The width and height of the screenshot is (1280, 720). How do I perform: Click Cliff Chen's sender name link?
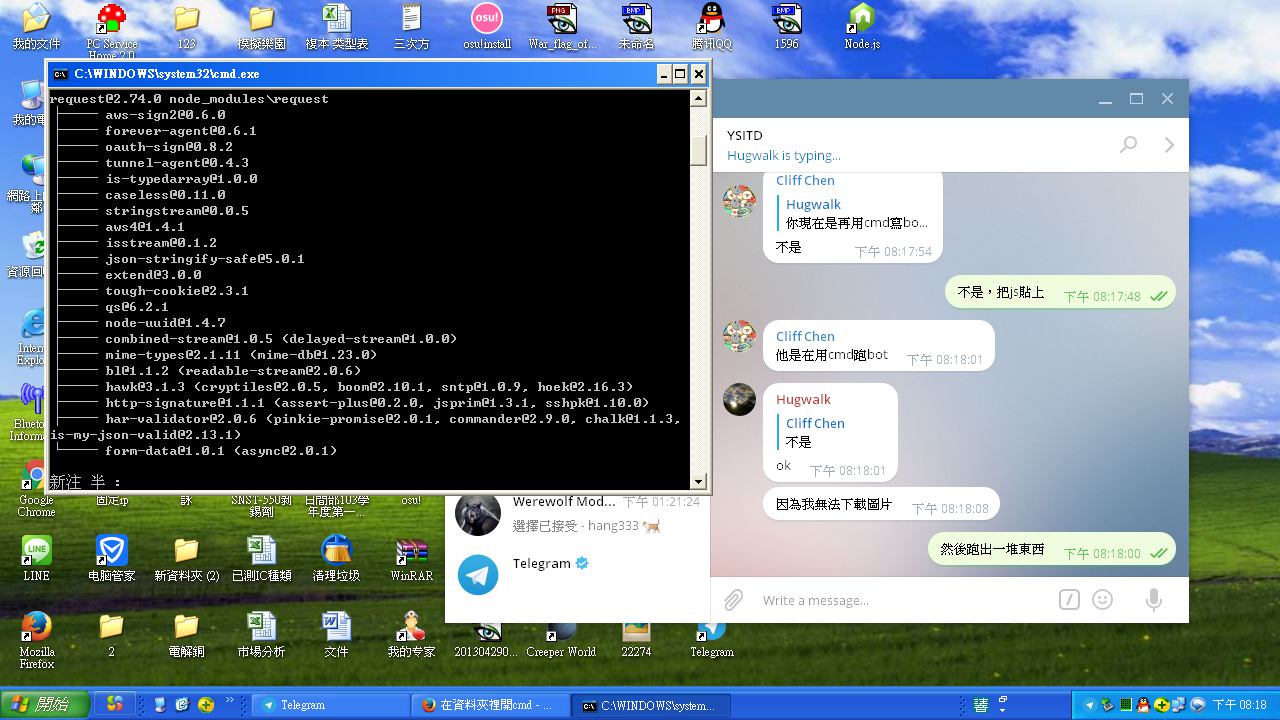(804, 336)
